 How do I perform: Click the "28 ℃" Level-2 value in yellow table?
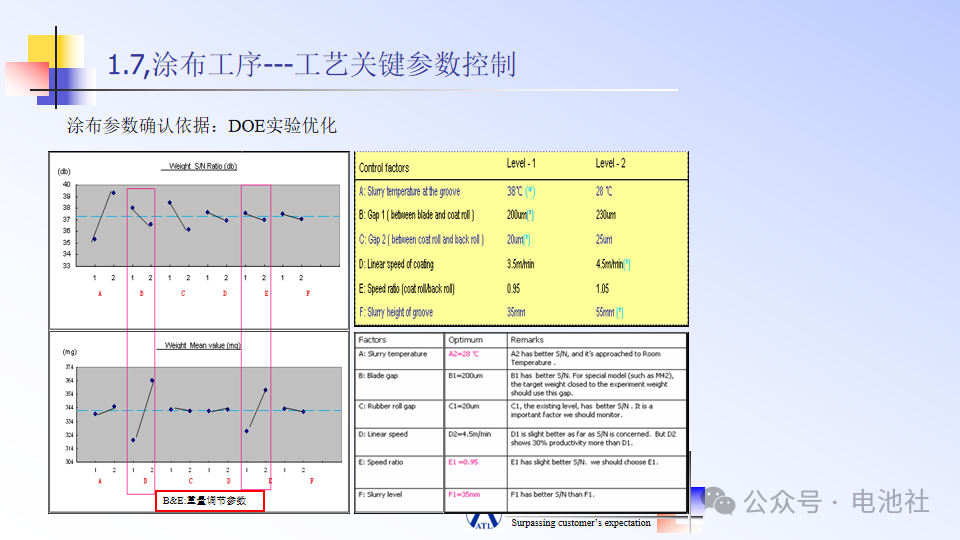pyautogui.click(x=604, y=192)
